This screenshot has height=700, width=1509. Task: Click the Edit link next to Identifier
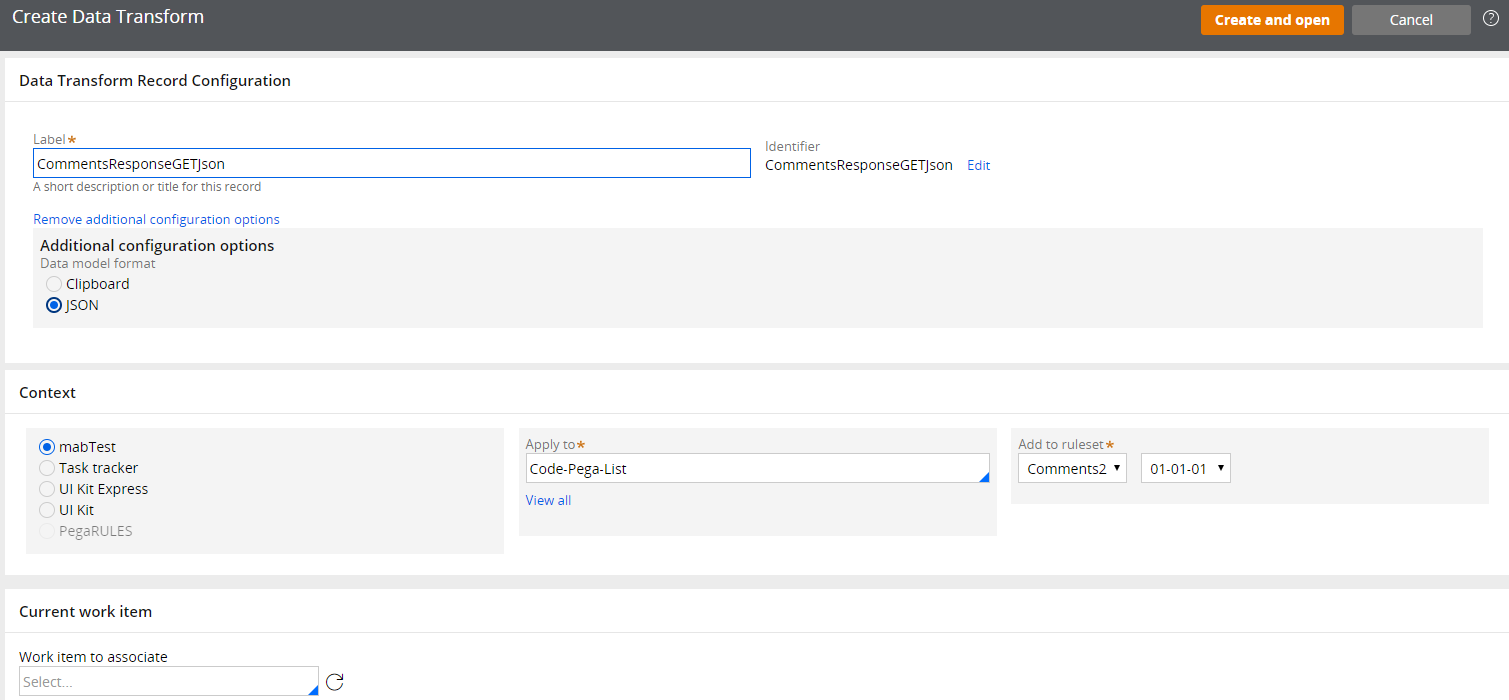[x=978, y=165]
